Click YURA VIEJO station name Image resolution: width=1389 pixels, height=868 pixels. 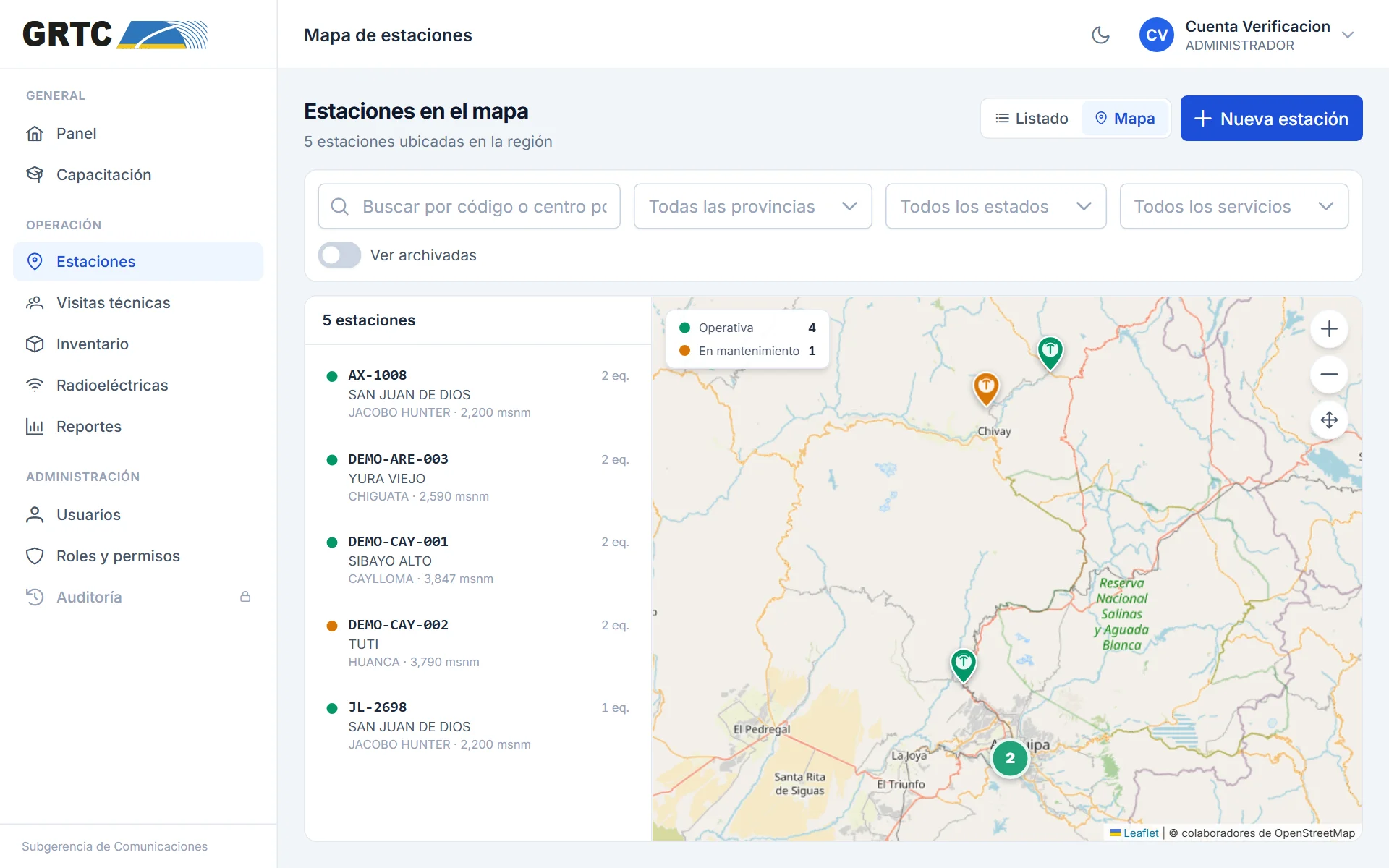point(386,479)
